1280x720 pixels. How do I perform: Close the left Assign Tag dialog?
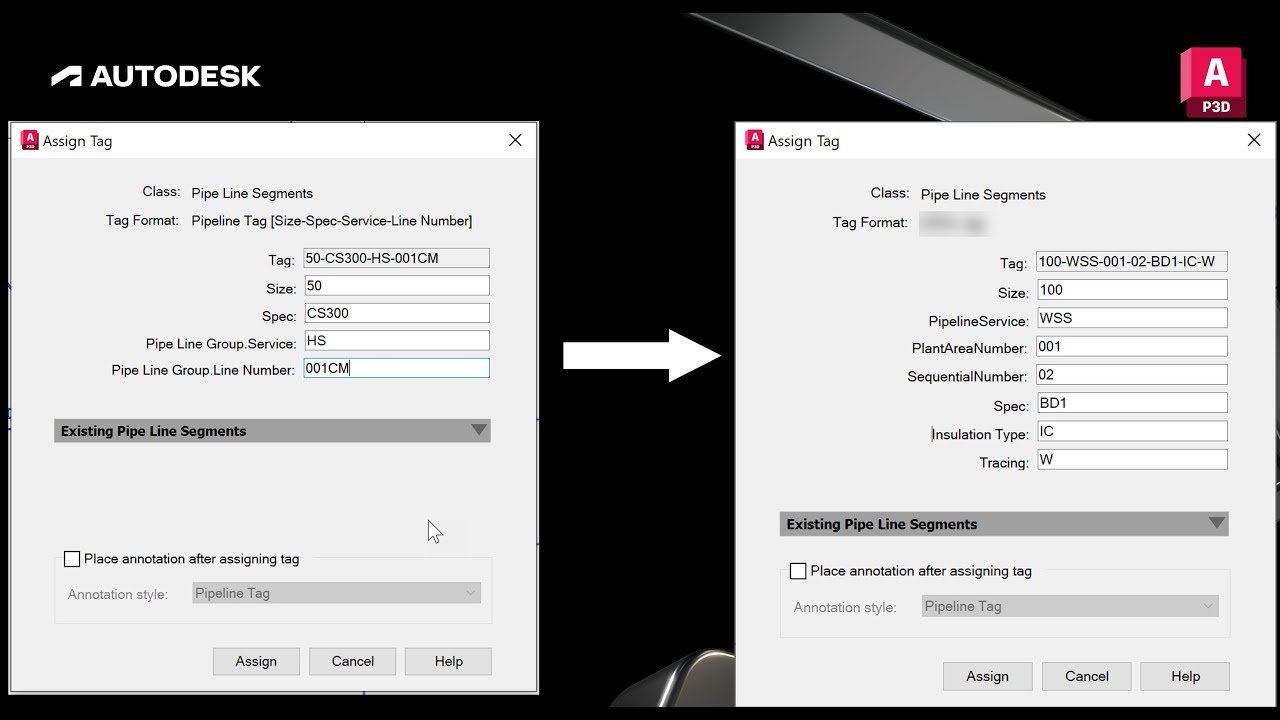point(515,140)
